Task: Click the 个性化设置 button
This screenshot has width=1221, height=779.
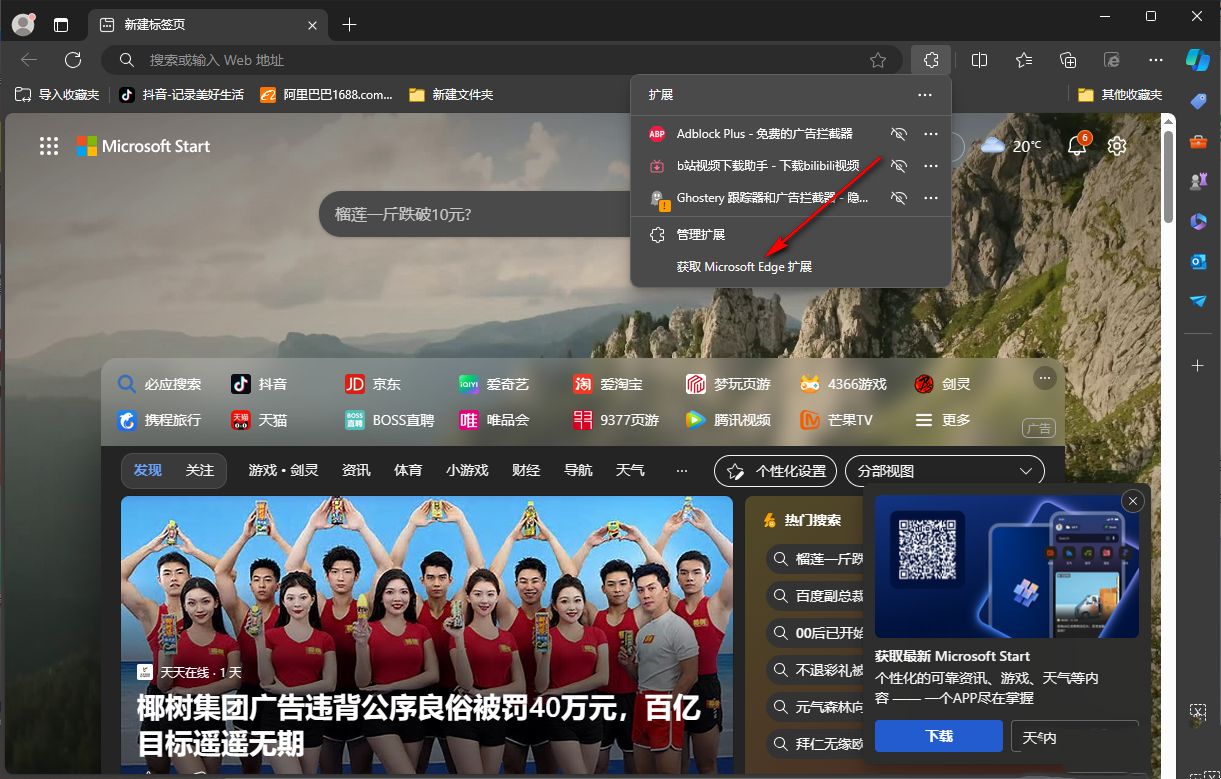Action: [775, 471]
